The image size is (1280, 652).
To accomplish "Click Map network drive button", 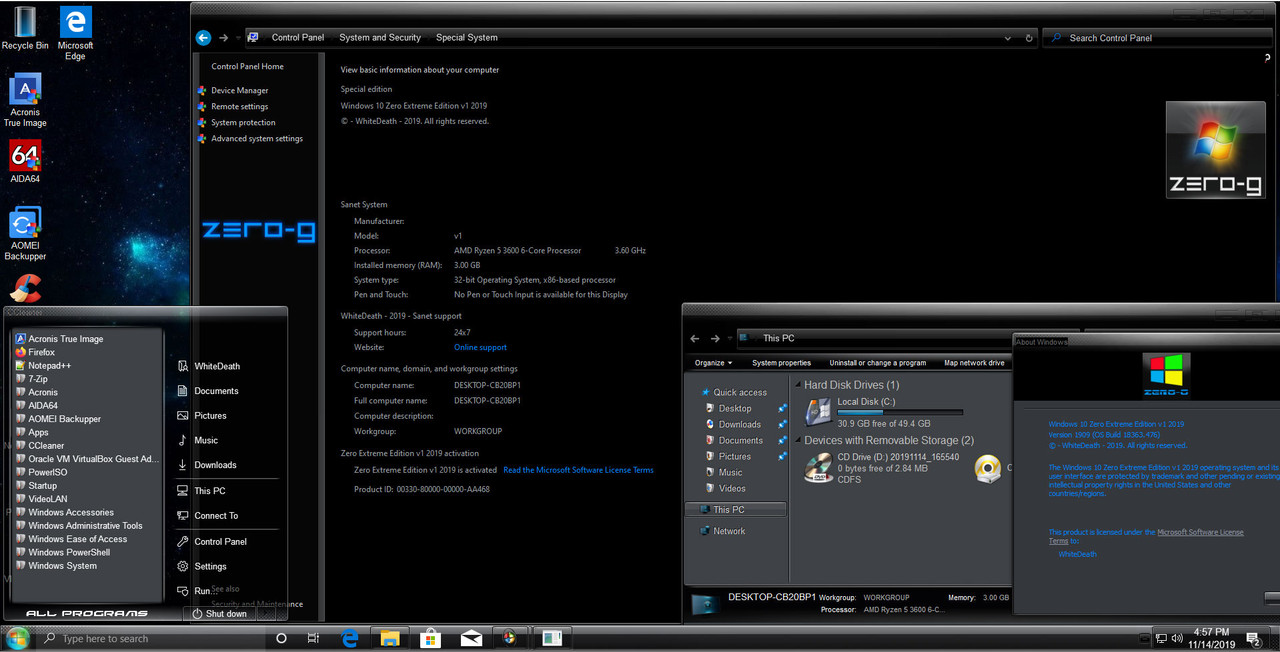I will tap(974, 363).
